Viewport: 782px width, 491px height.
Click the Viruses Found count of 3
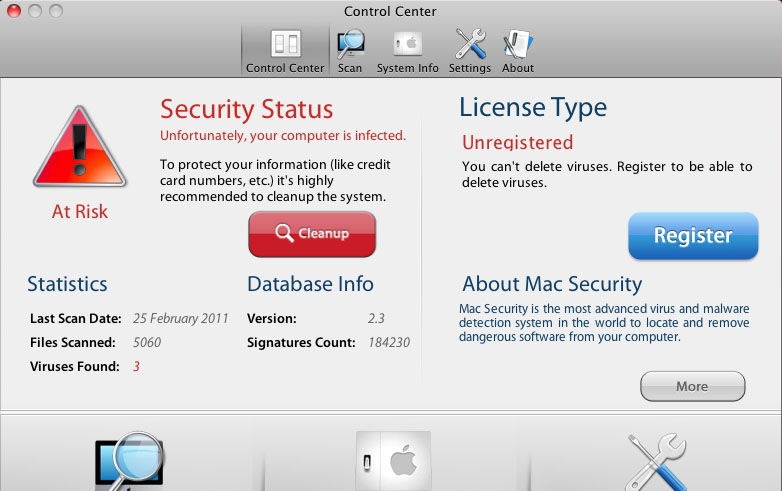[136, 366]
